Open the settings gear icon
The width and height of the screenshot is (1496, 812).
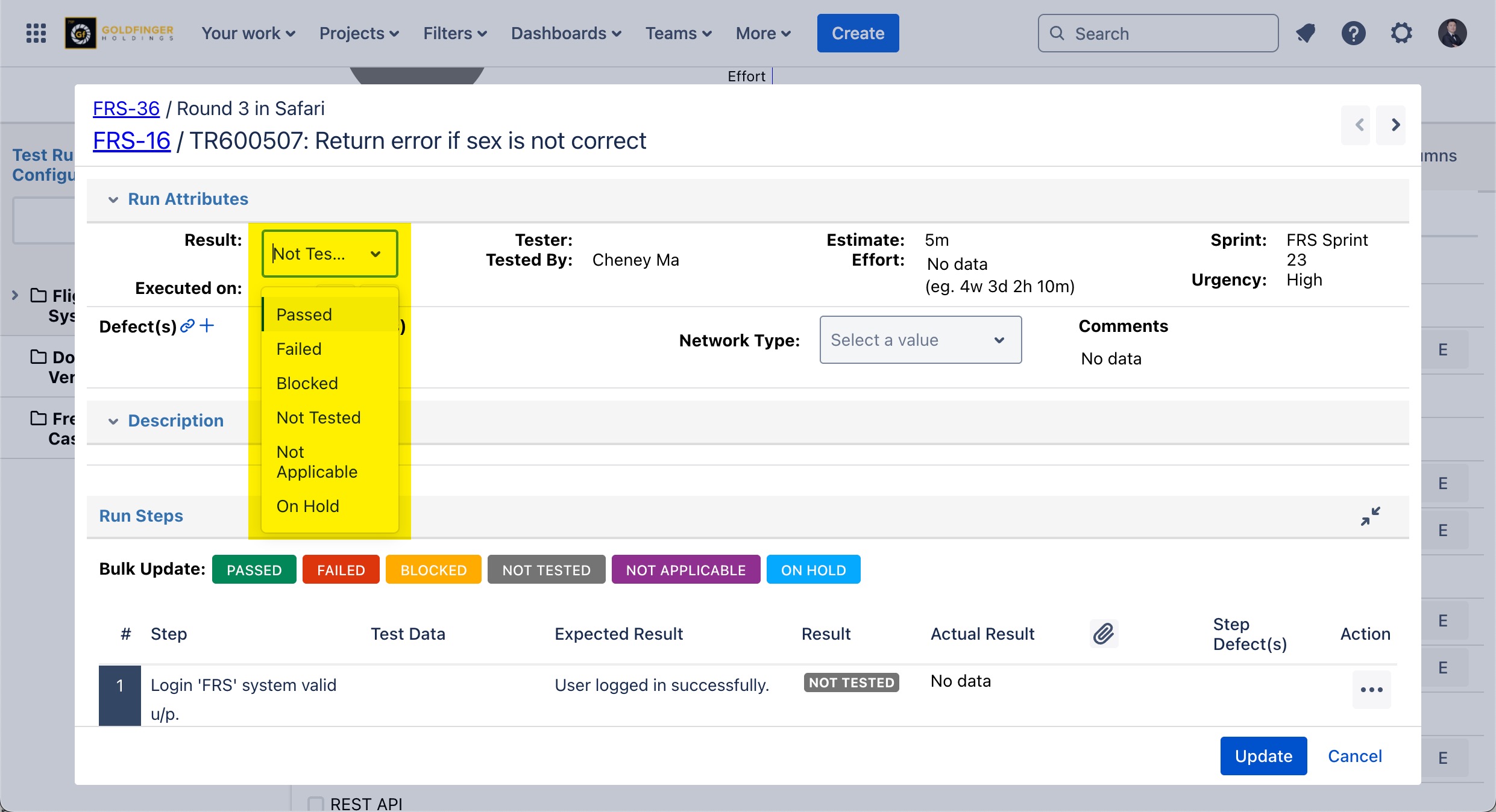pyautogui.click(x=1401, y=33)
